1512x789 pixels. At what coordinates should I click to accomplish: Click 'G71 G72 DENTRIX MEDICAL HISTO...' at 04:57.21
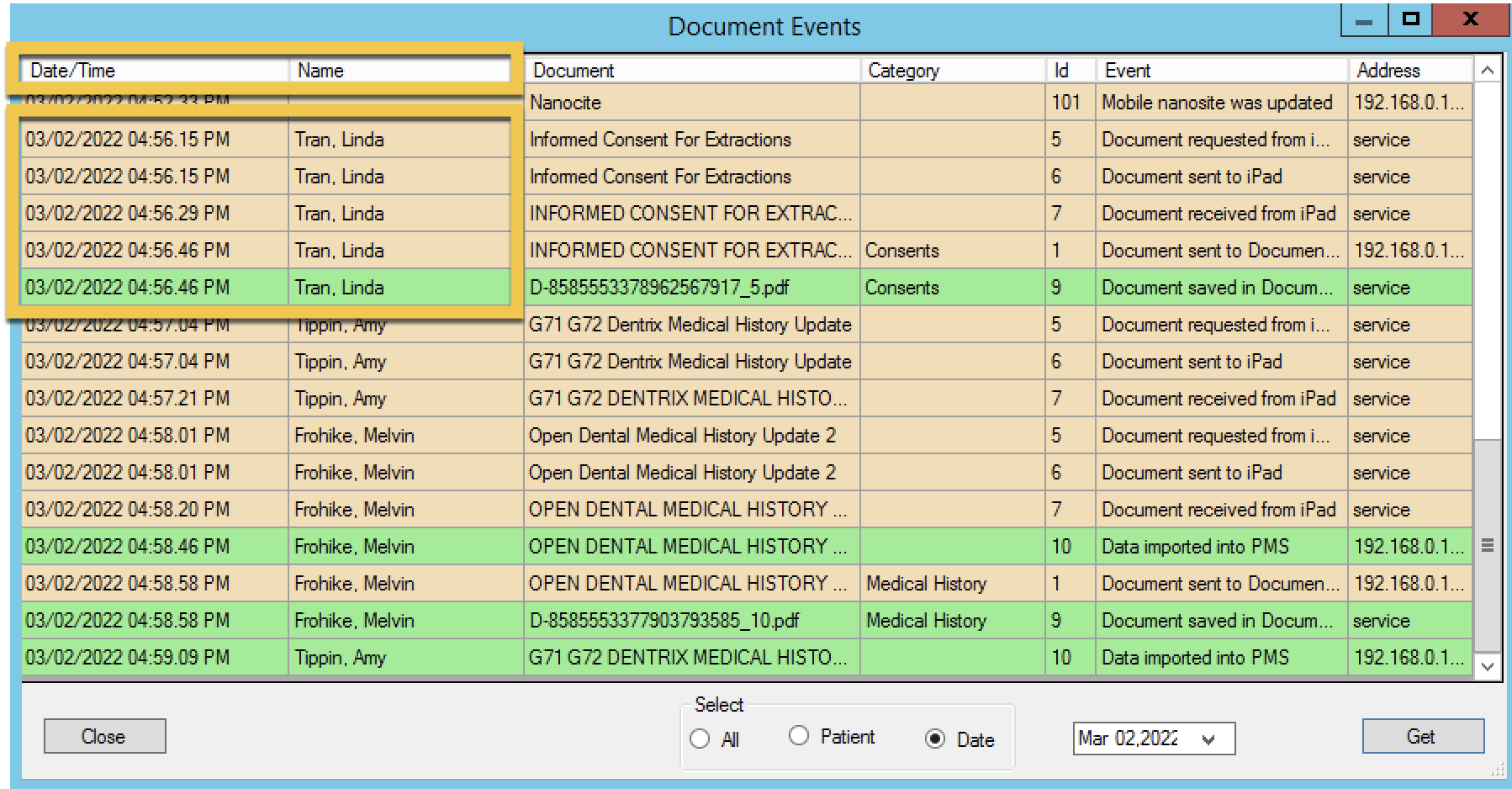pos(692,399)
